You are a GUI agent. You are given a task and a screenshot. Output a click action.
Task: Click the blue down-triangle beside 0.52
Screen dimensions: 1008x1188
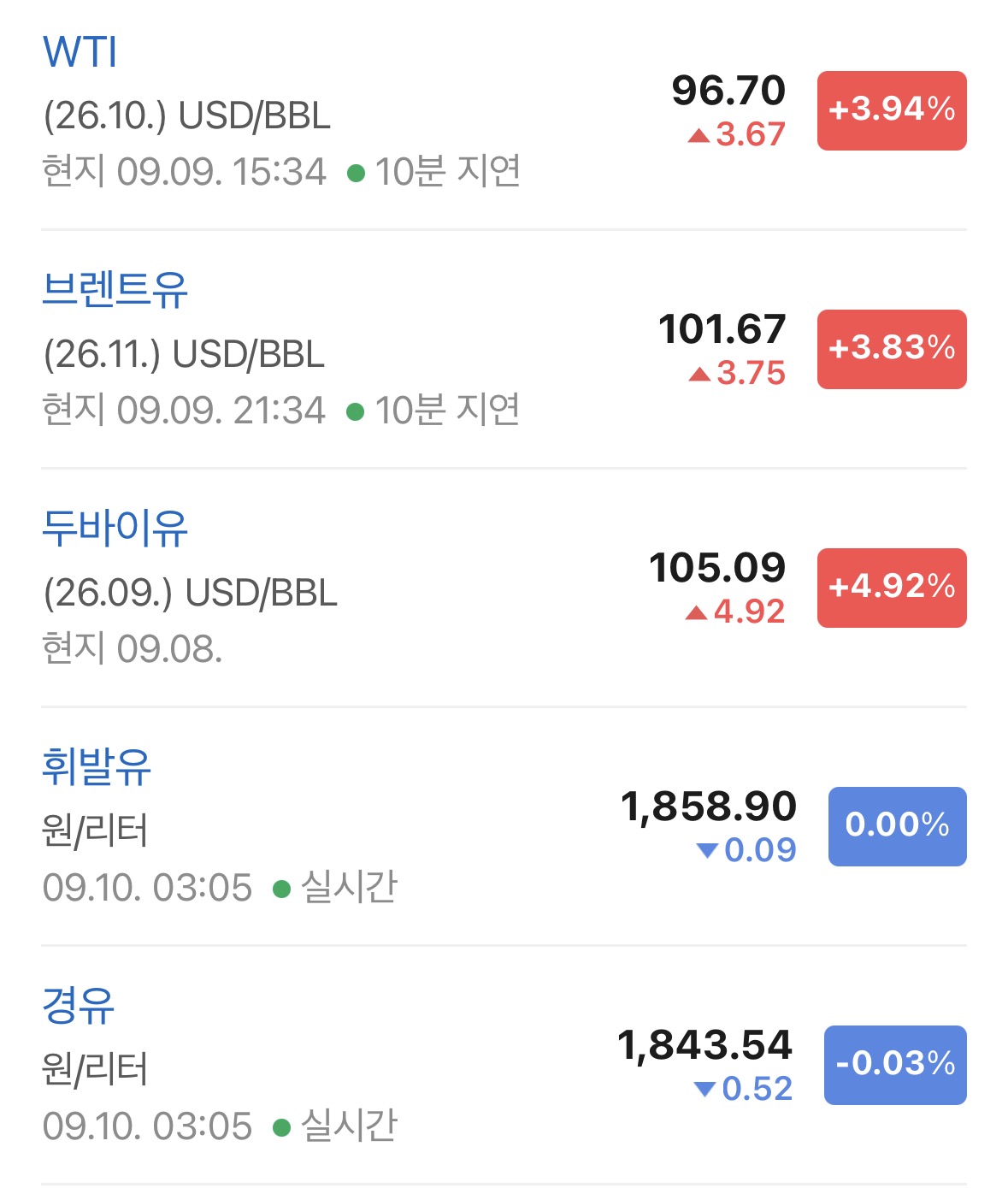[x=704, y=1089]
